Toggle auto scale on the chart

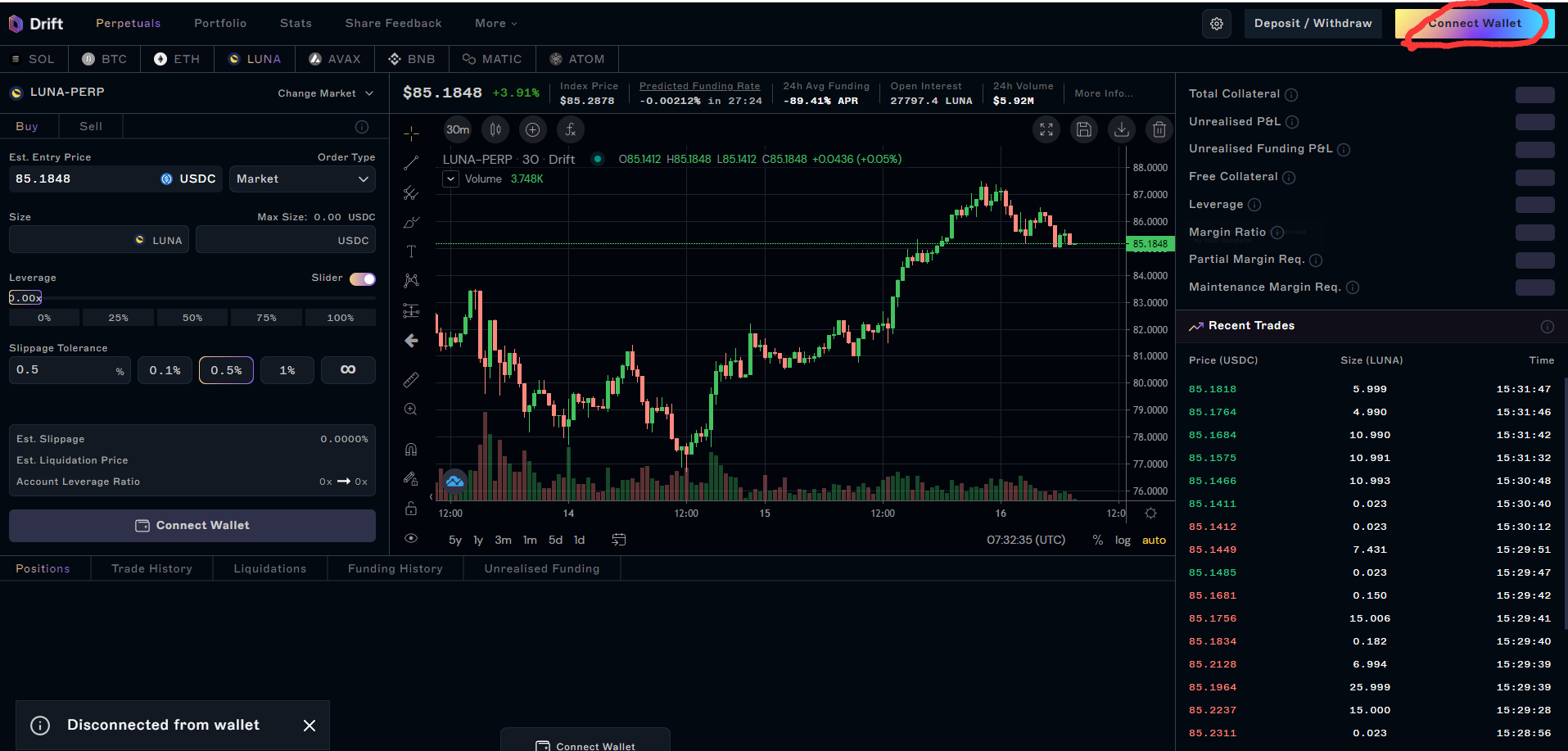pyautogui.click(x=1154, y=541)
